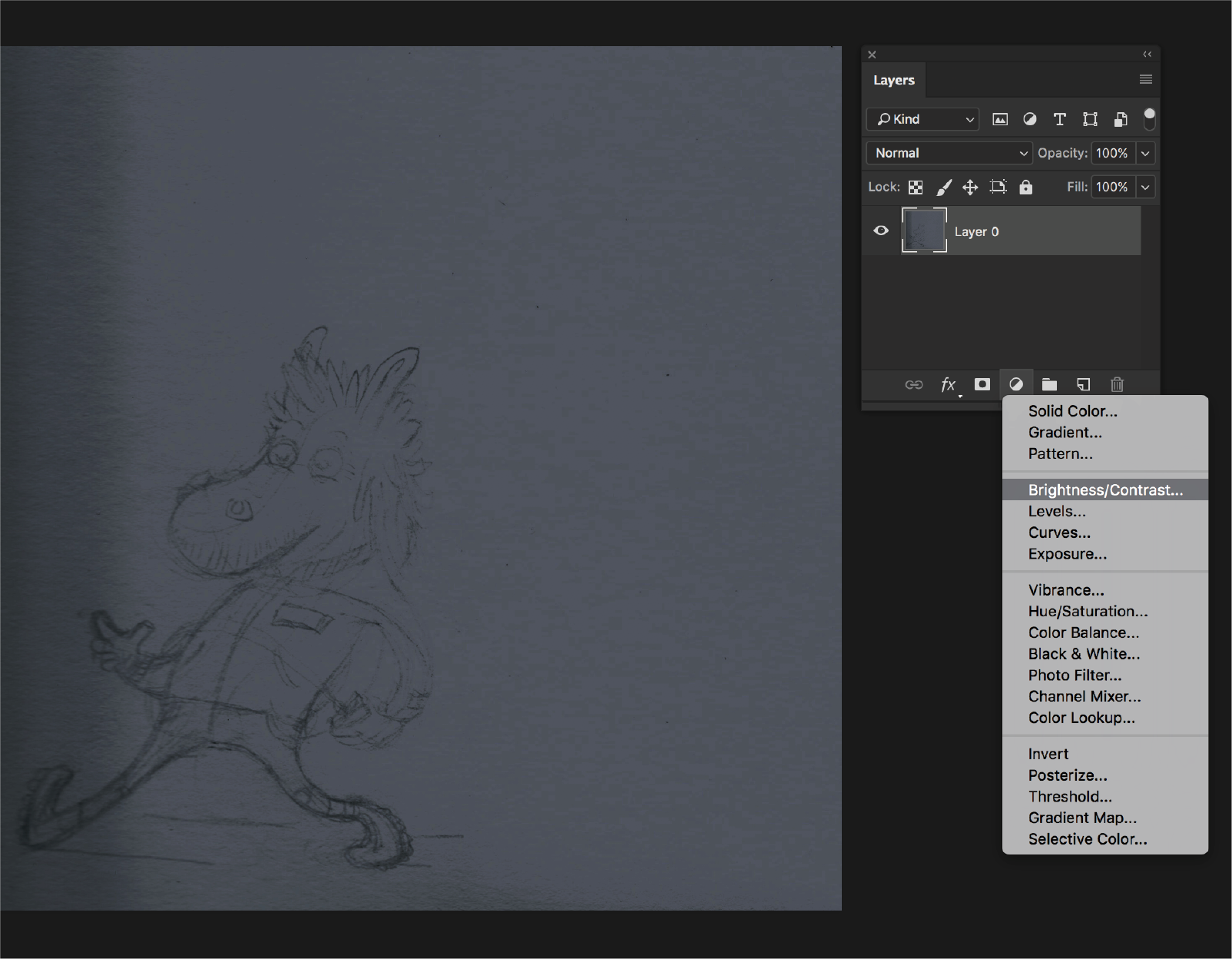
Task: Select Color Balance... adjustment
Action: pyautogui.click(x=1105, y=632)
